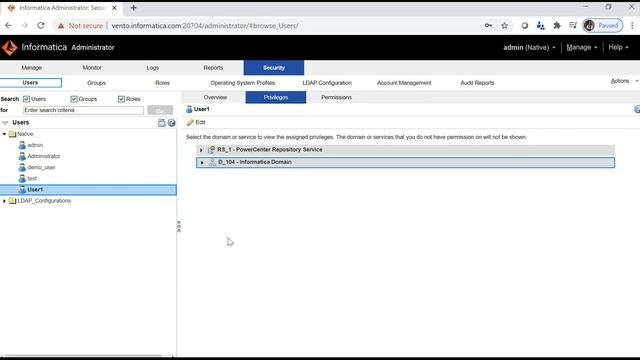Open the Overview sub-tab

tap(215, 98)
